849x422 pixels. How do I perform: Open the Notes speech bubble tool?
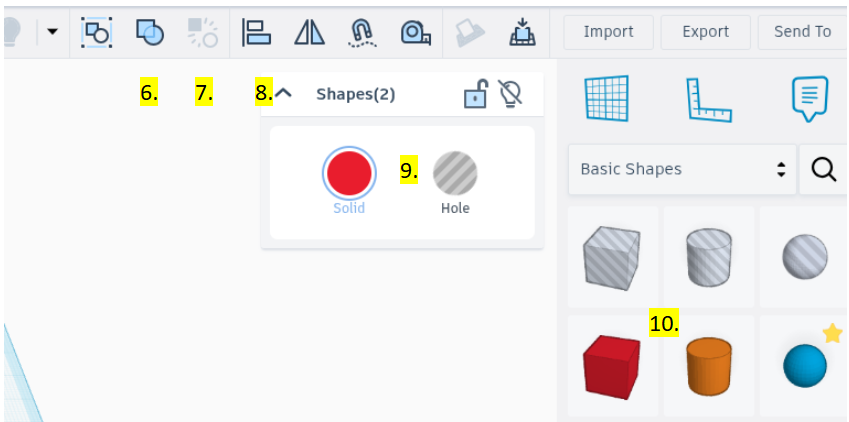(x=809, y=99)
